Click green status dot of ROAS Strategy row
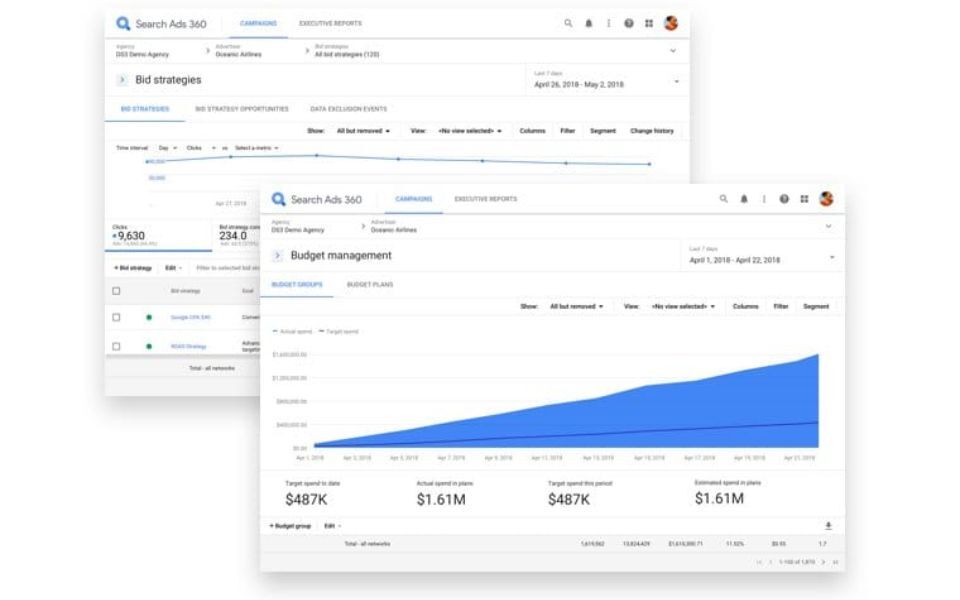Screen dimensions: 960x600 pos(149,346)
